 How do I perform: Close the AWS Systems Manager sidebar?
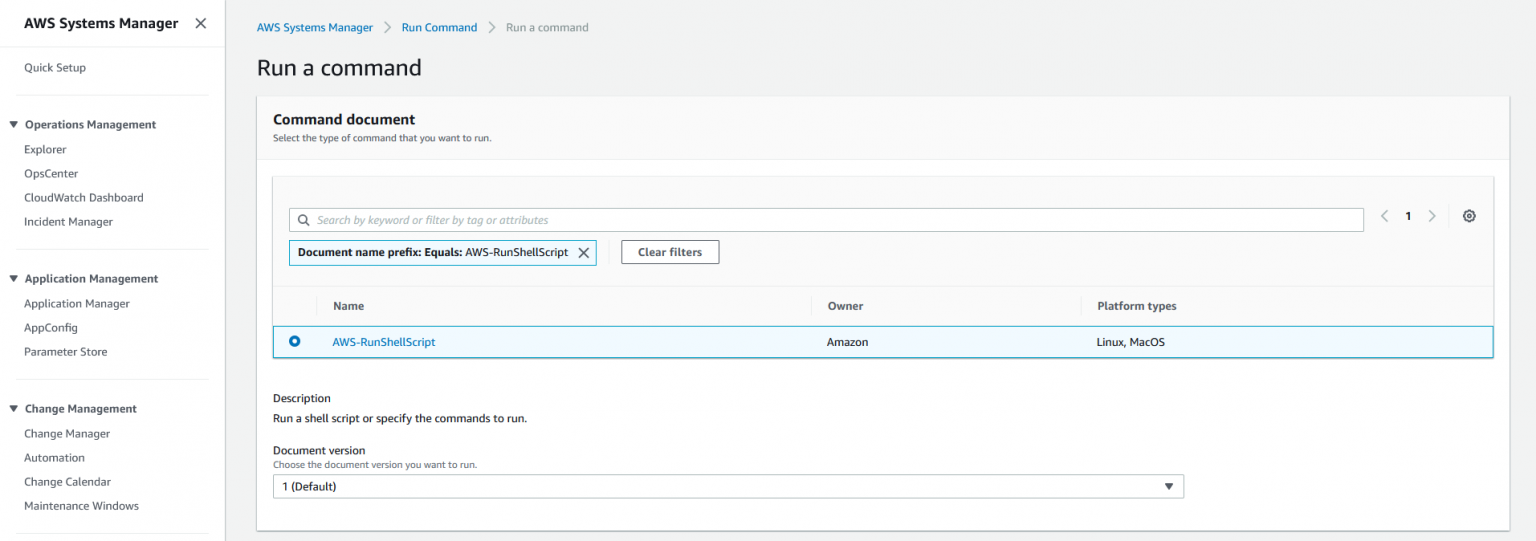click(x=200, y=23)
